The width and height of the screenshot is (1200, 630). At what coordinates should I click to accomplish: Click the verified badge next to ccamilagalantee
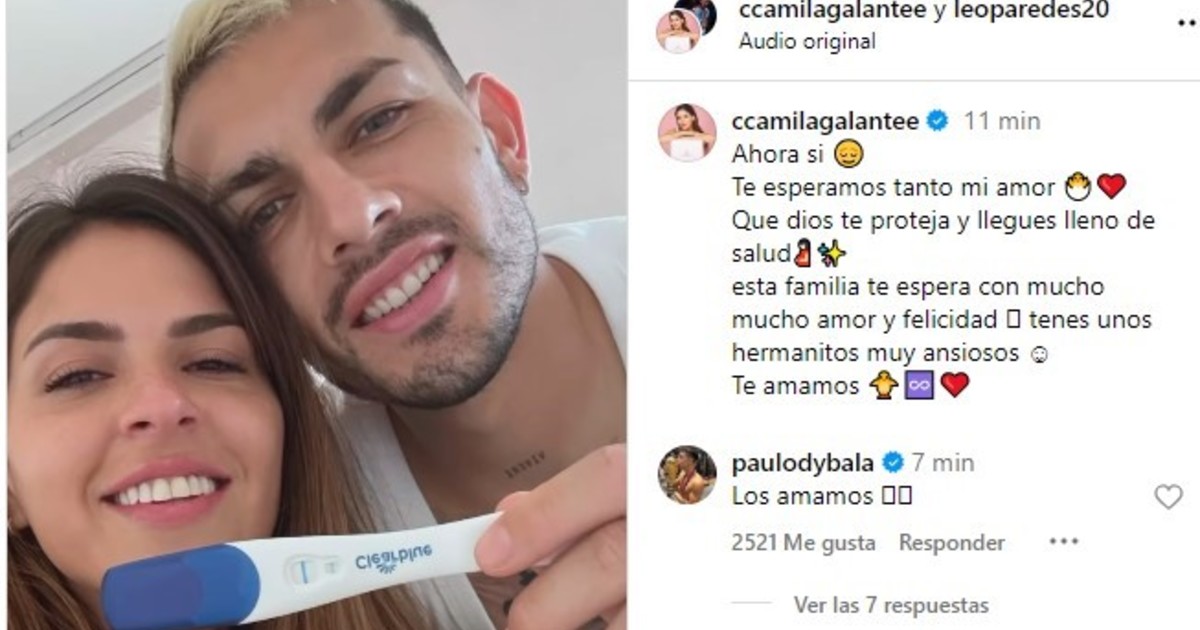[x=938, y=121]
